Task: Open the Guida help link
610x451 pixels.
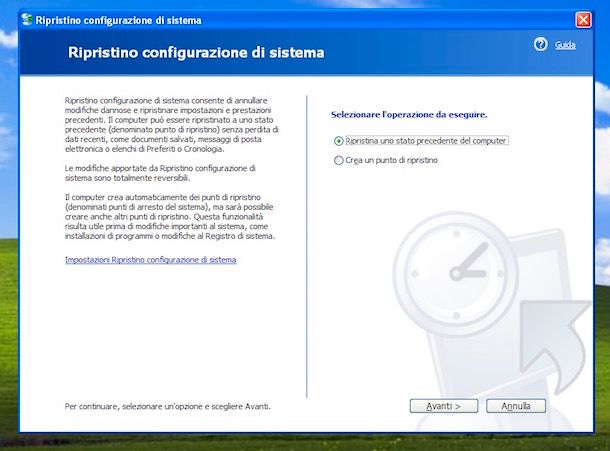Action: (x=565, y=45)
